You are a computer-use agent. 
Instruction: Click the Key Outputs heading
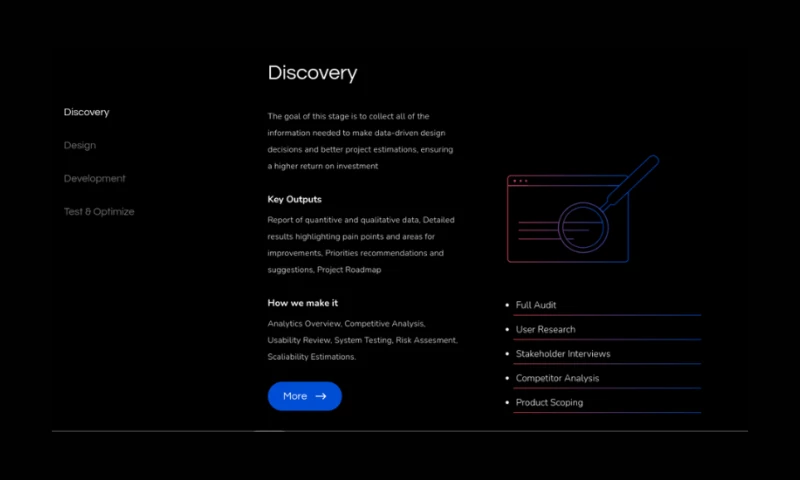click(295, 199)
